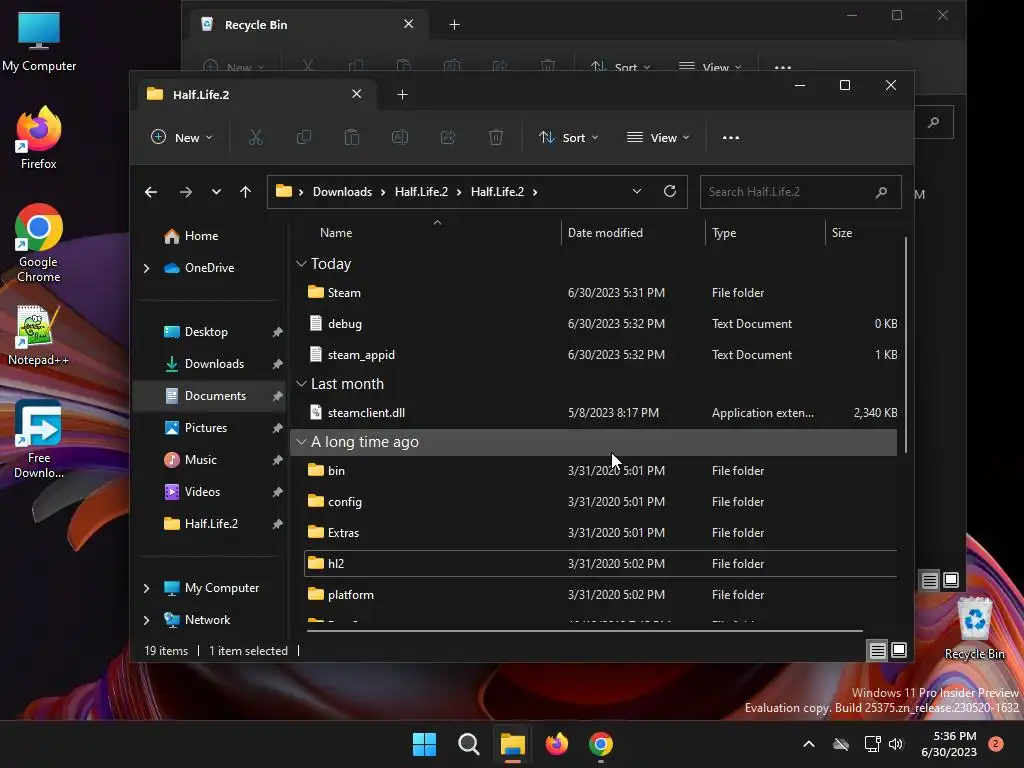
Task: Select the steamclient.dll file
Action: coord(600,413)
